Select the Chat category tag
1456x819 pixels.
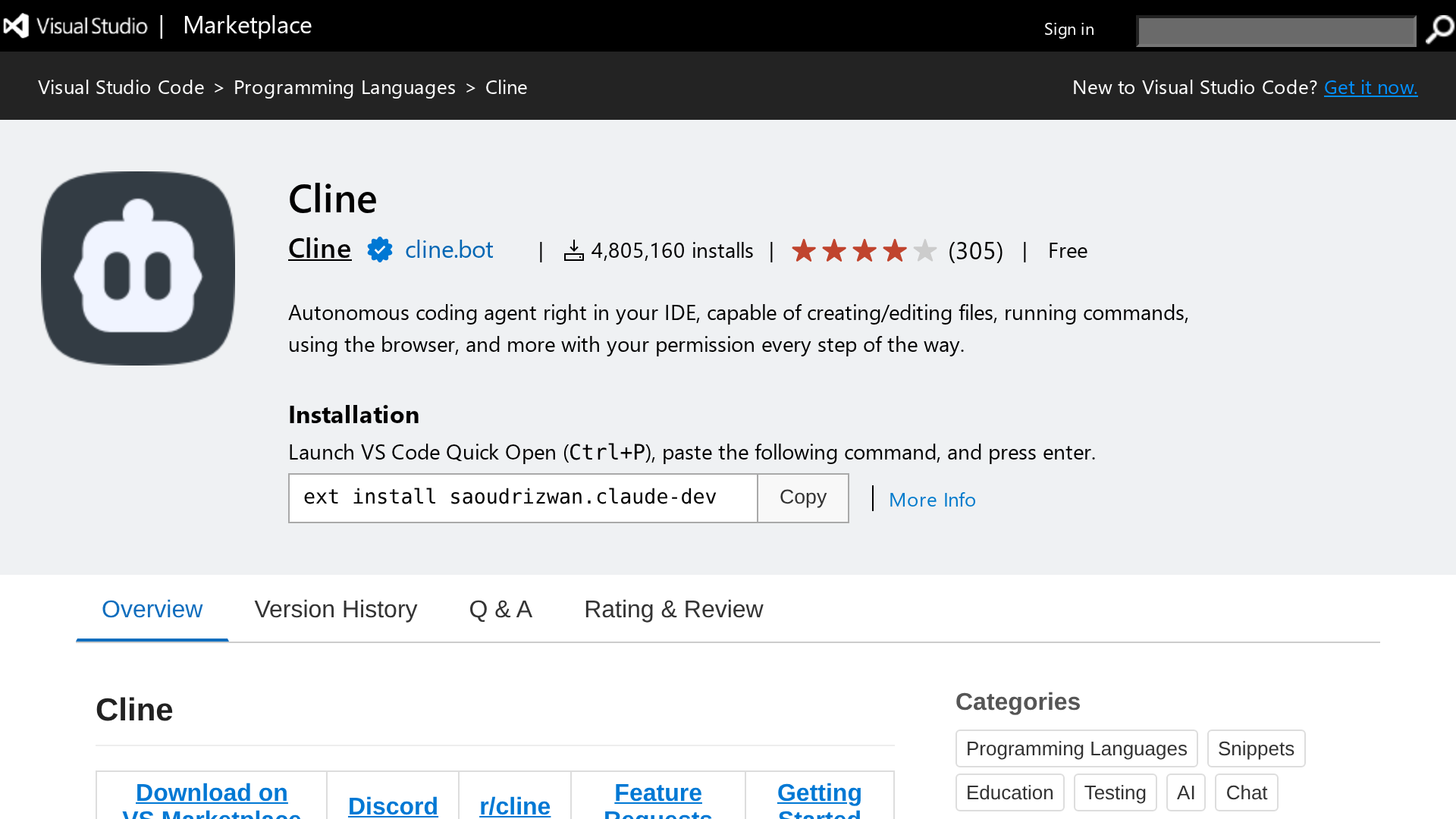pyautogui.click(x=1246, y=792)
